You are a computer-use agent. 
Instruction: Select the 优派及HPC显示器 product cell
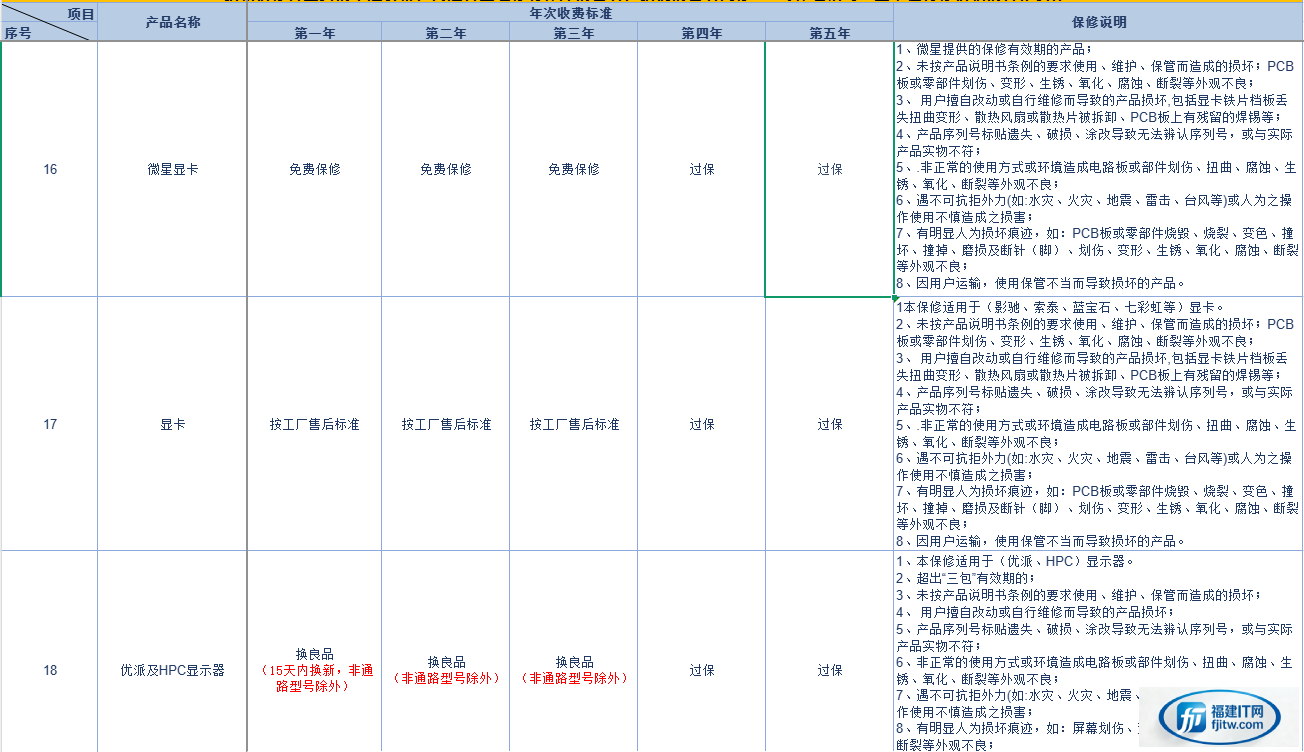(172, 670)
